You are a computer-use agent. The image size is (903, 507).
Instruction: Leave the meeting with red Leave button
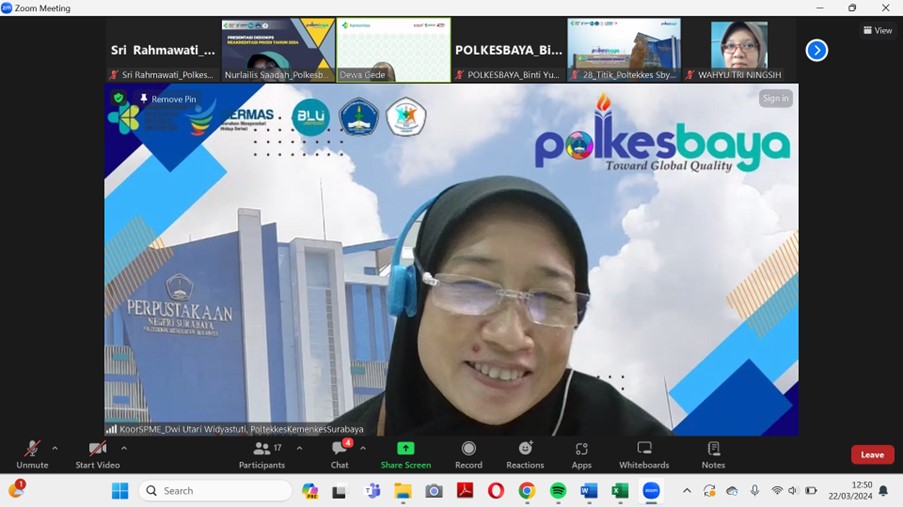coord(872,455)
